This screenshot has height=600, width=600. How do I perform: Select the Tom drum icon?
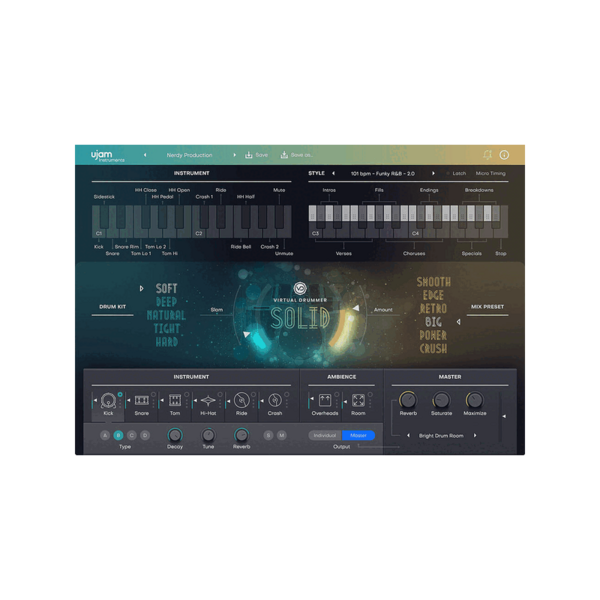coord(175,401)
